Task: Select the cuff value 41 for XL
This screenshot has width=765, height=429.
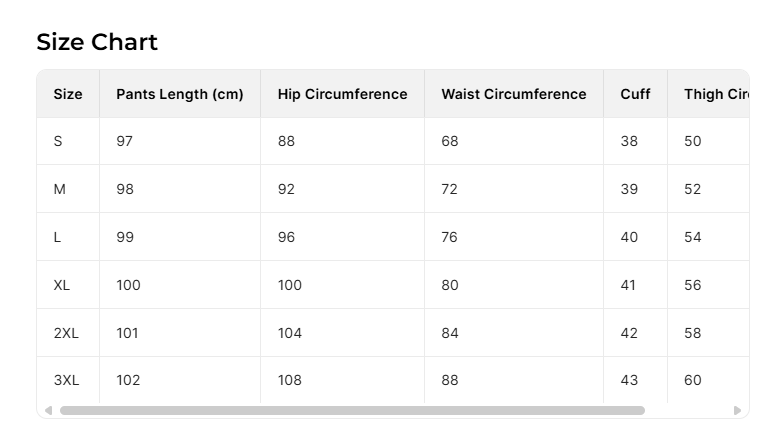Action: (628, 285)
